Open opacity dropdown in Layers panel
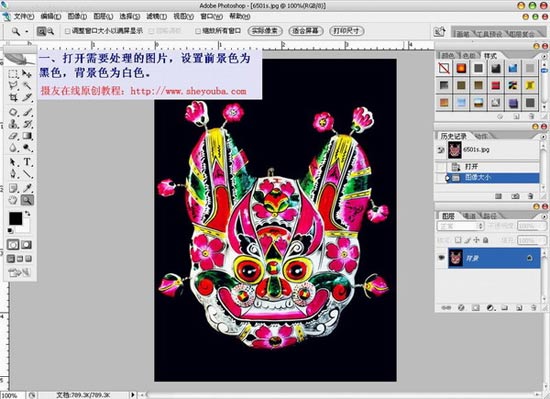 click(532, 226)
